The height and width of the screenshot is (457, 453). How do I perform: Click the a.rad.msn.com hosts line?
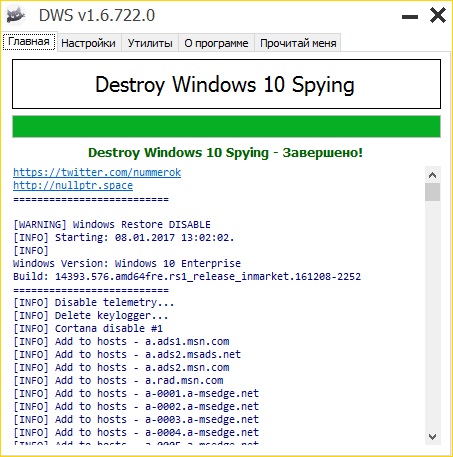point(118,380)
